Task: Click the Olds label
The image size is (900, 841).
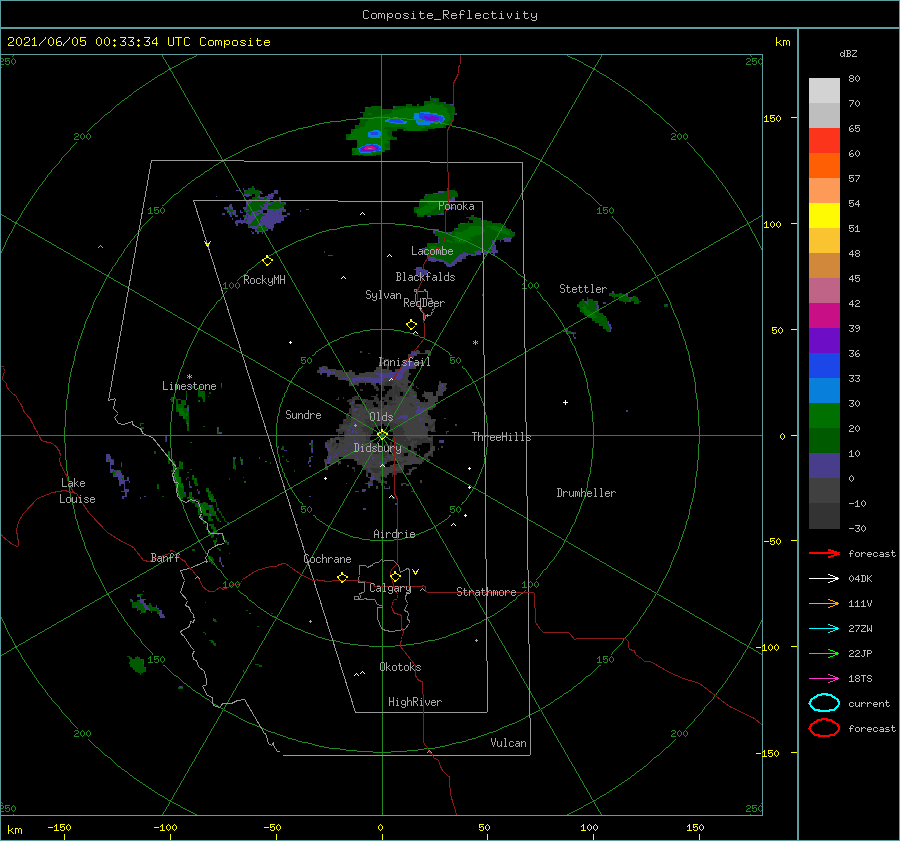Action: point(381,417)
